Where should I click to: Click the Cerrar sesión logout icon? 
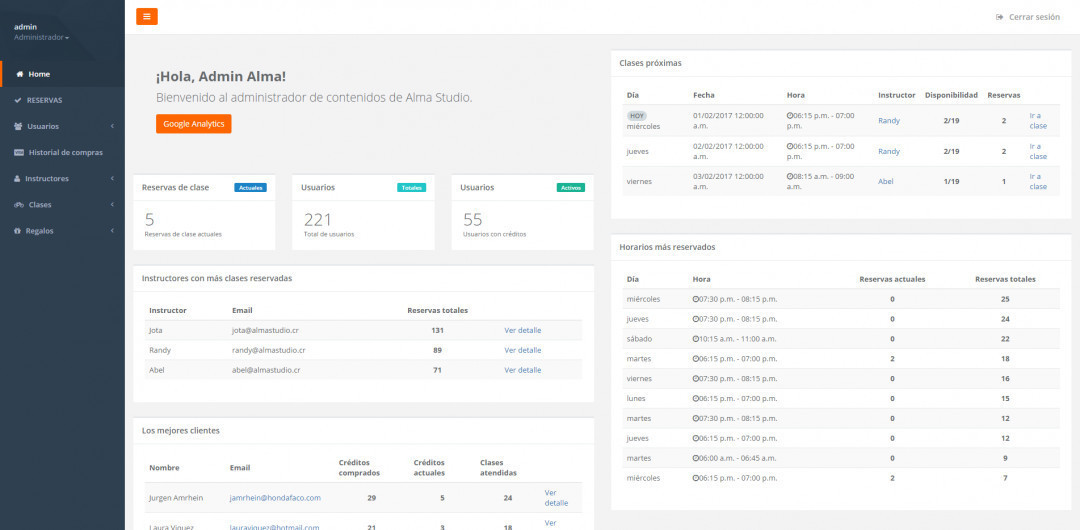999,17
